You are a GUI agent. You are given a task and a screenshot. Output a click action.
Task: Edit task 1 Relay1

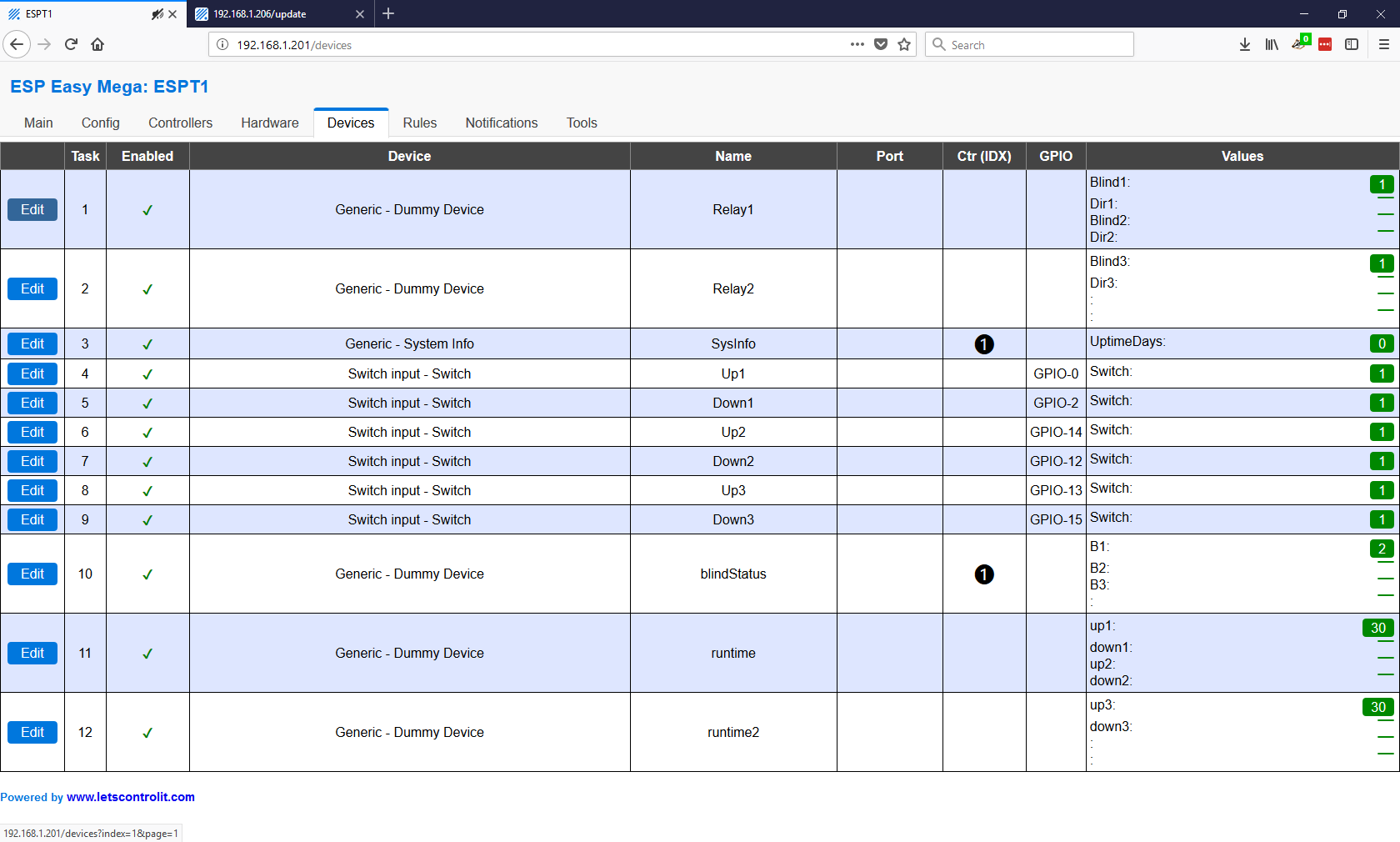(32, 209)
